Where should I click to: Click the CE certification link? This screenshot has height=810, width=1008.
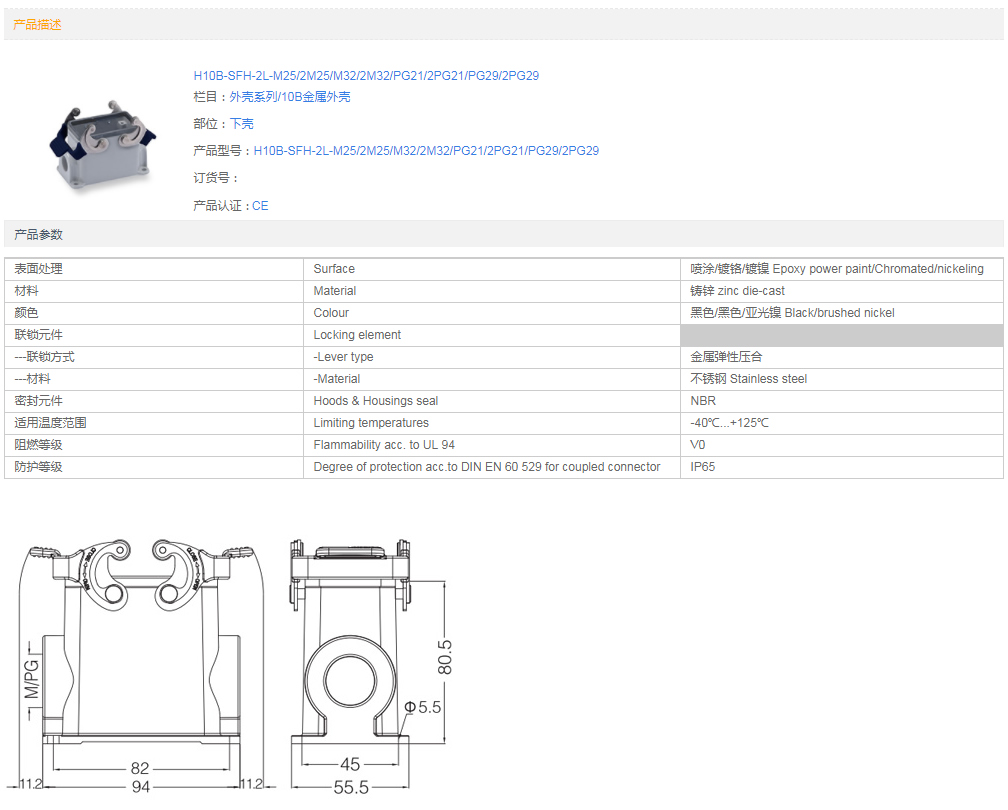pos(260,206)
